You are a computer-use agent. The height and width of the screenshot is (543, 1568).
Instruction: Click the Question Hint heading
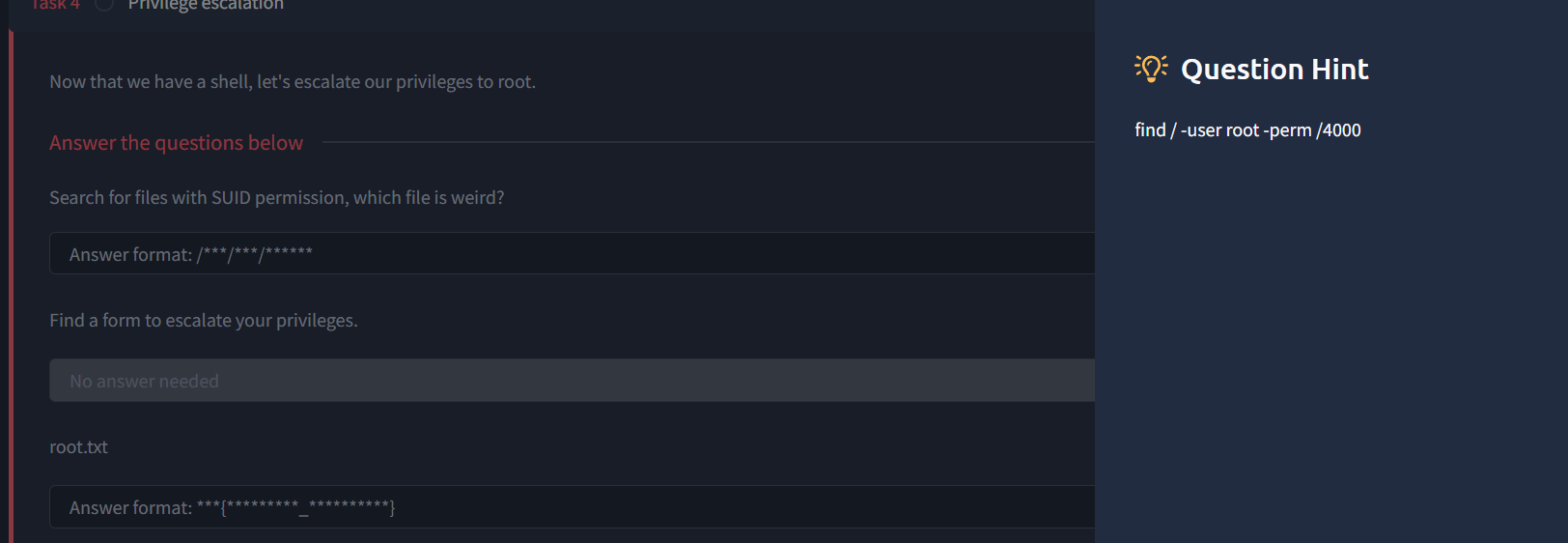(x=1274, y=70)
